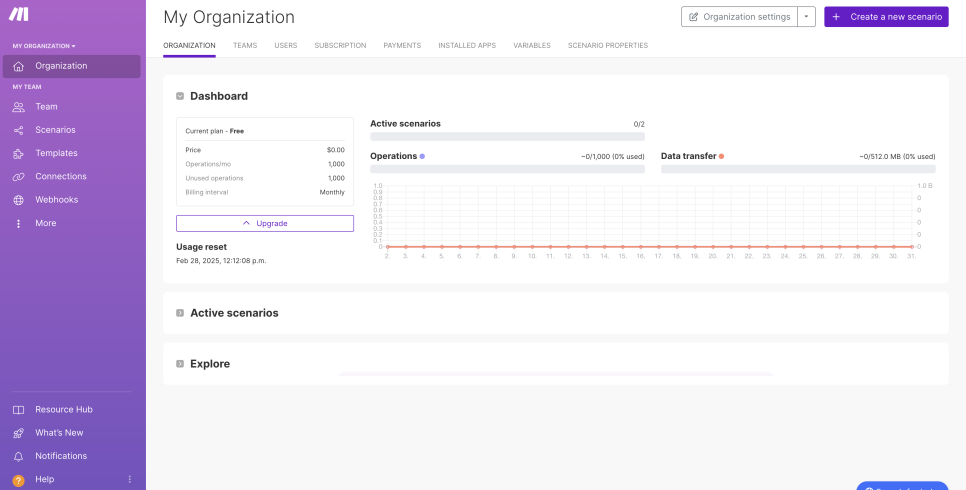Click the plus icon in Create a new scenario
The width and height of the screenshot is (966, 490).
[x=835, y=17]
